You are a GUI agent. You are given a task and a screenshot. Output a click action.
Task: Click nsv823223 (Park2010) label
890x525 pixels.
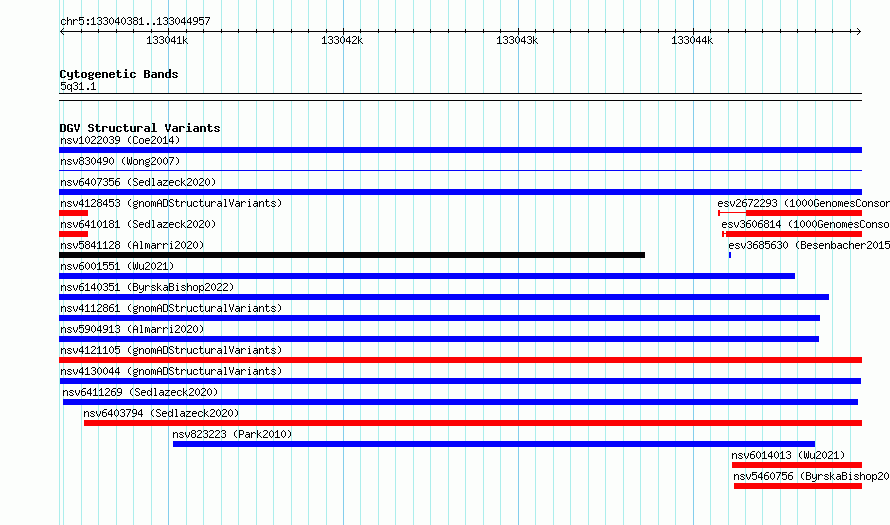pos(232,434)
